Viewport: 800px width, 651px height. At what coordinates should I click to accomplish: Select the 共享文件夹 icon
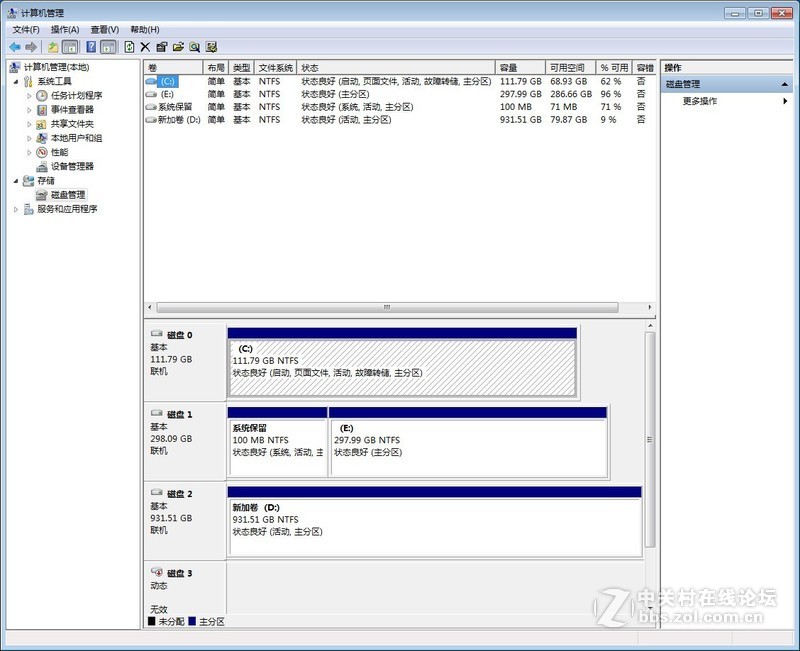click(42, 124)
